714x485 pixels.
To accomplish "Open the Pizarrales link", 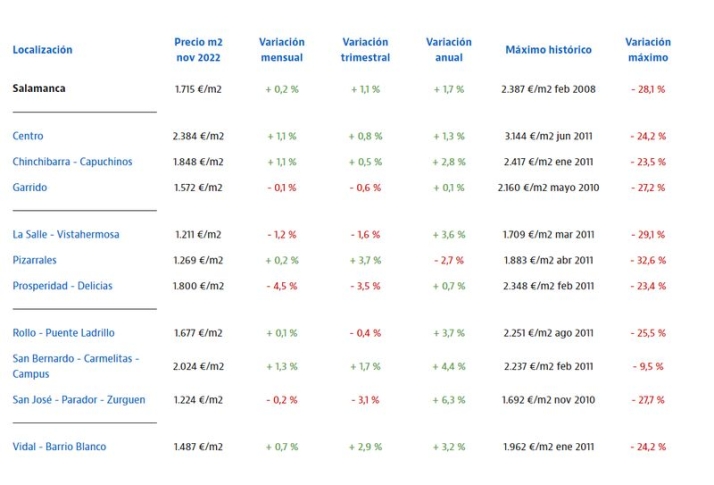I will (x=35, y=260).
